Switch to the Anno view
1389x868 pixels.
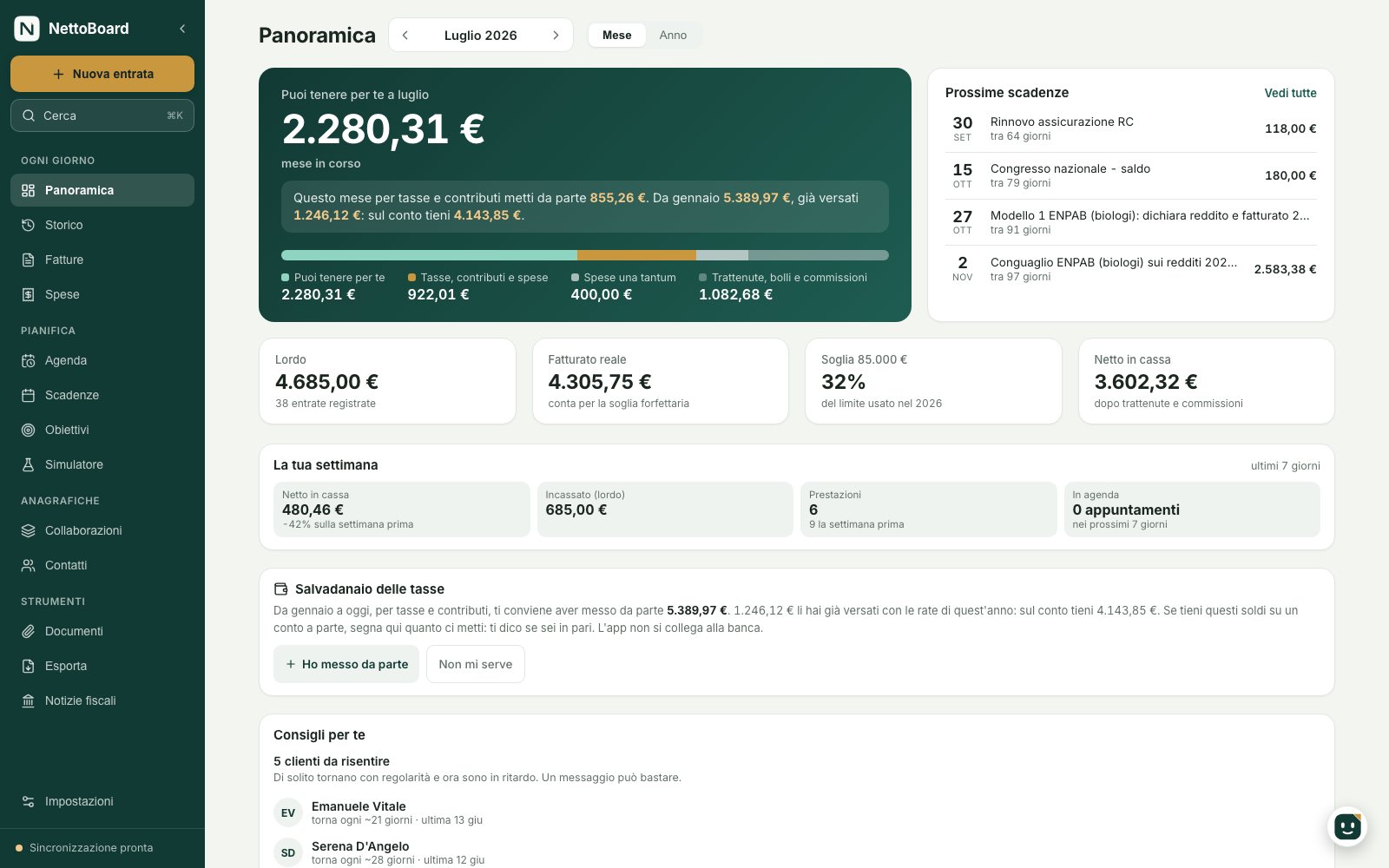click(x=673, y=35)
